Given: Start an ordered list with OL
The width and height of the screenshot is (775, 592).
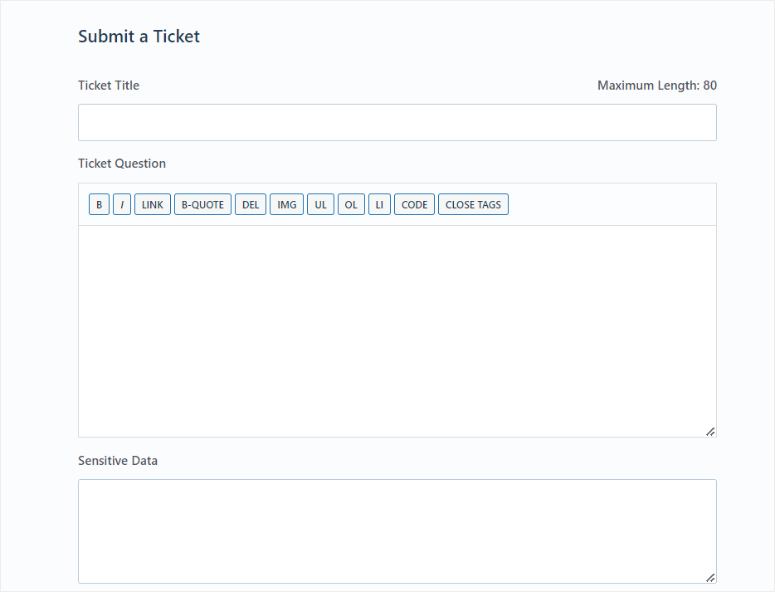Looking at the screenshot, I should [351, 205].
